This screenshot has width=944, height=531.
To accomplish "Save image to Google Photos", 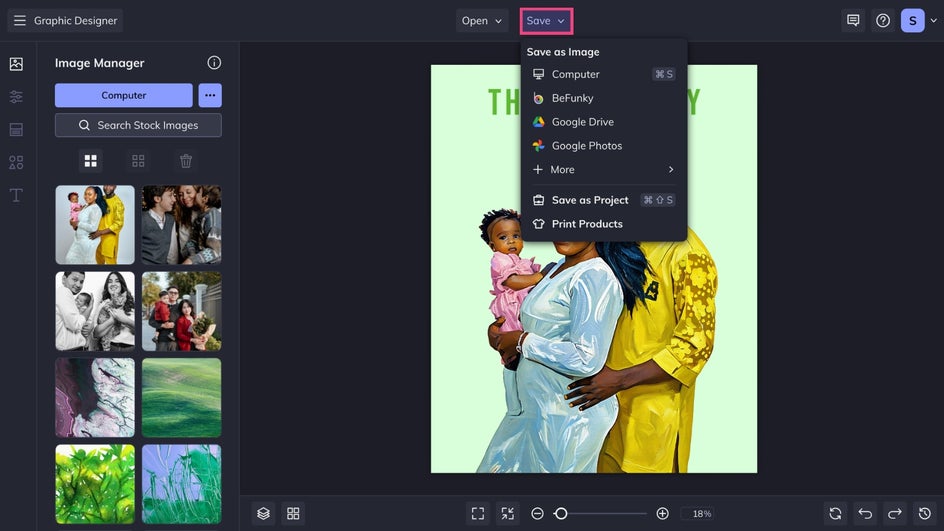I will coord(603,146).
